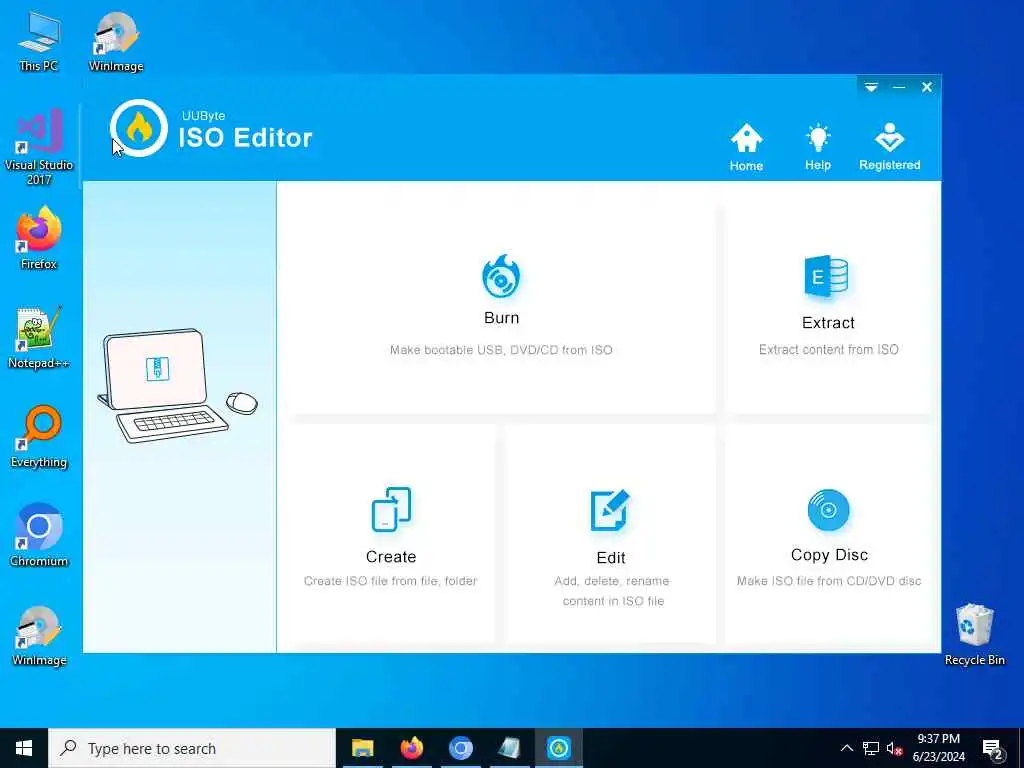
Task: Open Firefox from the taskbar
Action: (411, 748)
